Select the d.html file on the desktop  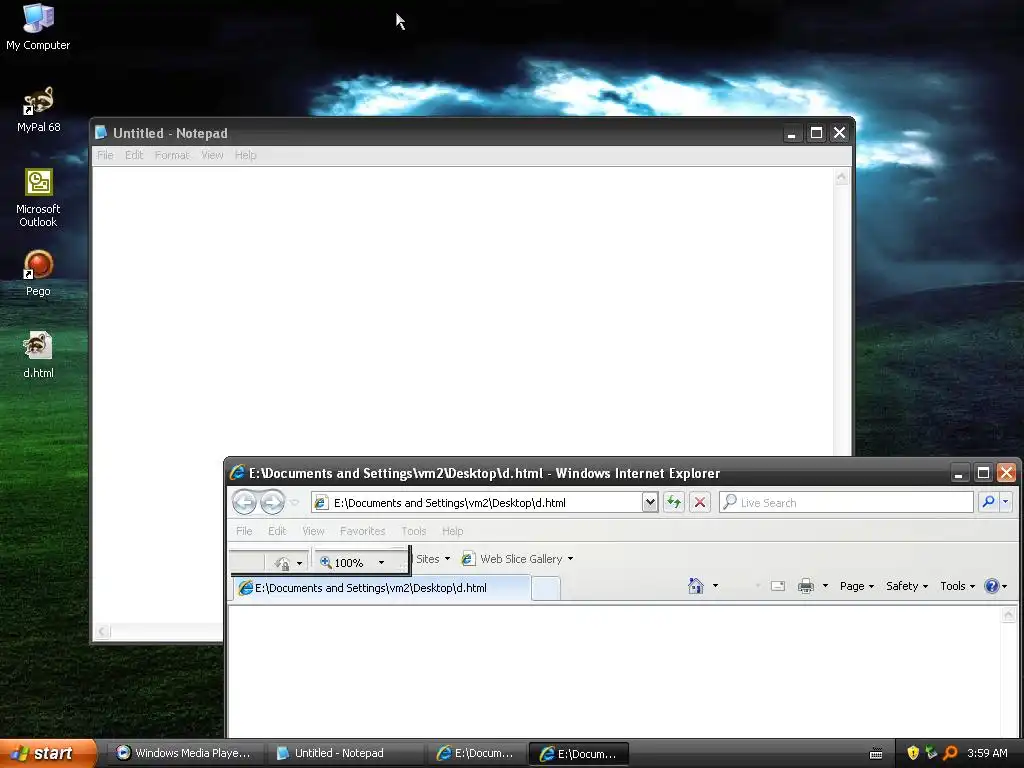pyautogui.click(x=38, y=355)
